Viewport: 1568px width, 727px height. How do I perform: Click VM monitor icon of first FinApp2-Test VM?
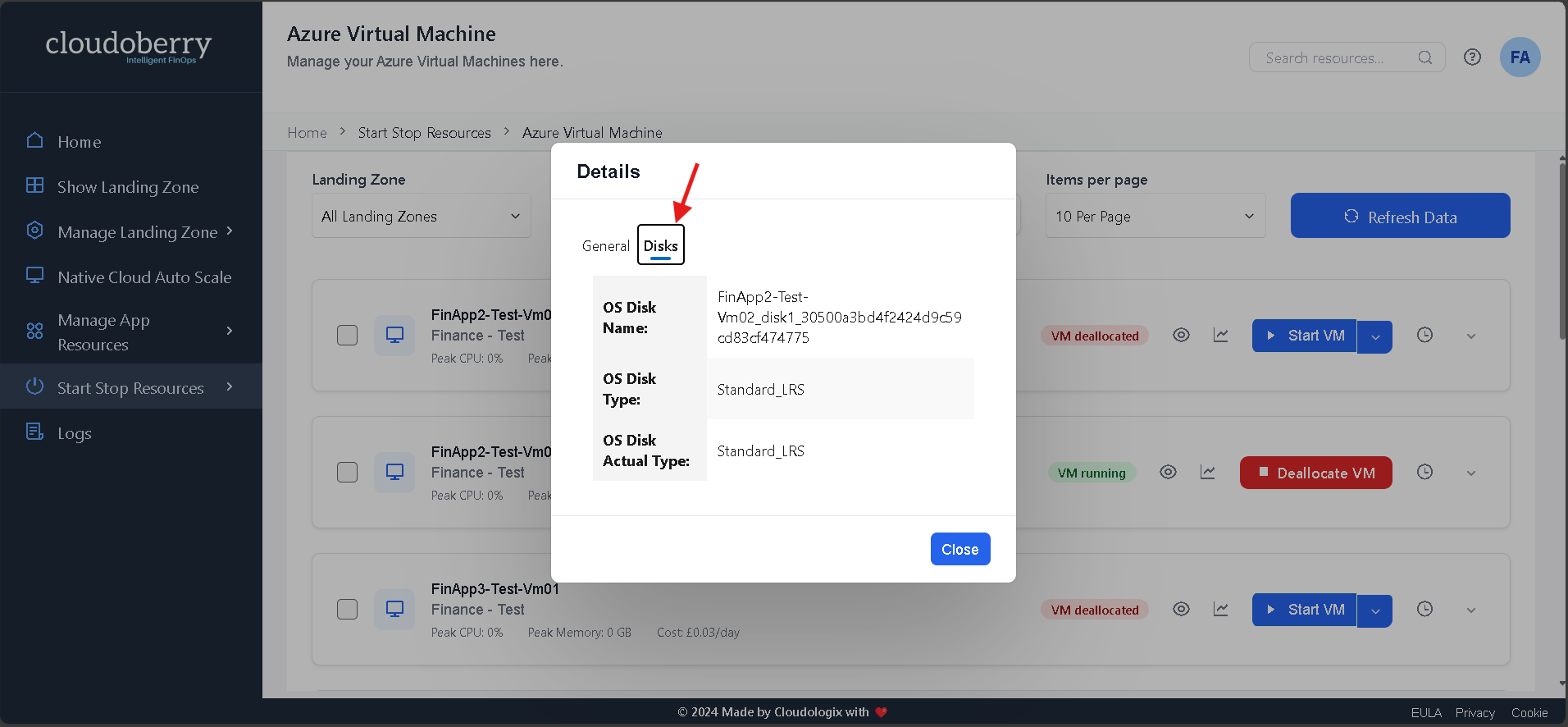[394, 336]
